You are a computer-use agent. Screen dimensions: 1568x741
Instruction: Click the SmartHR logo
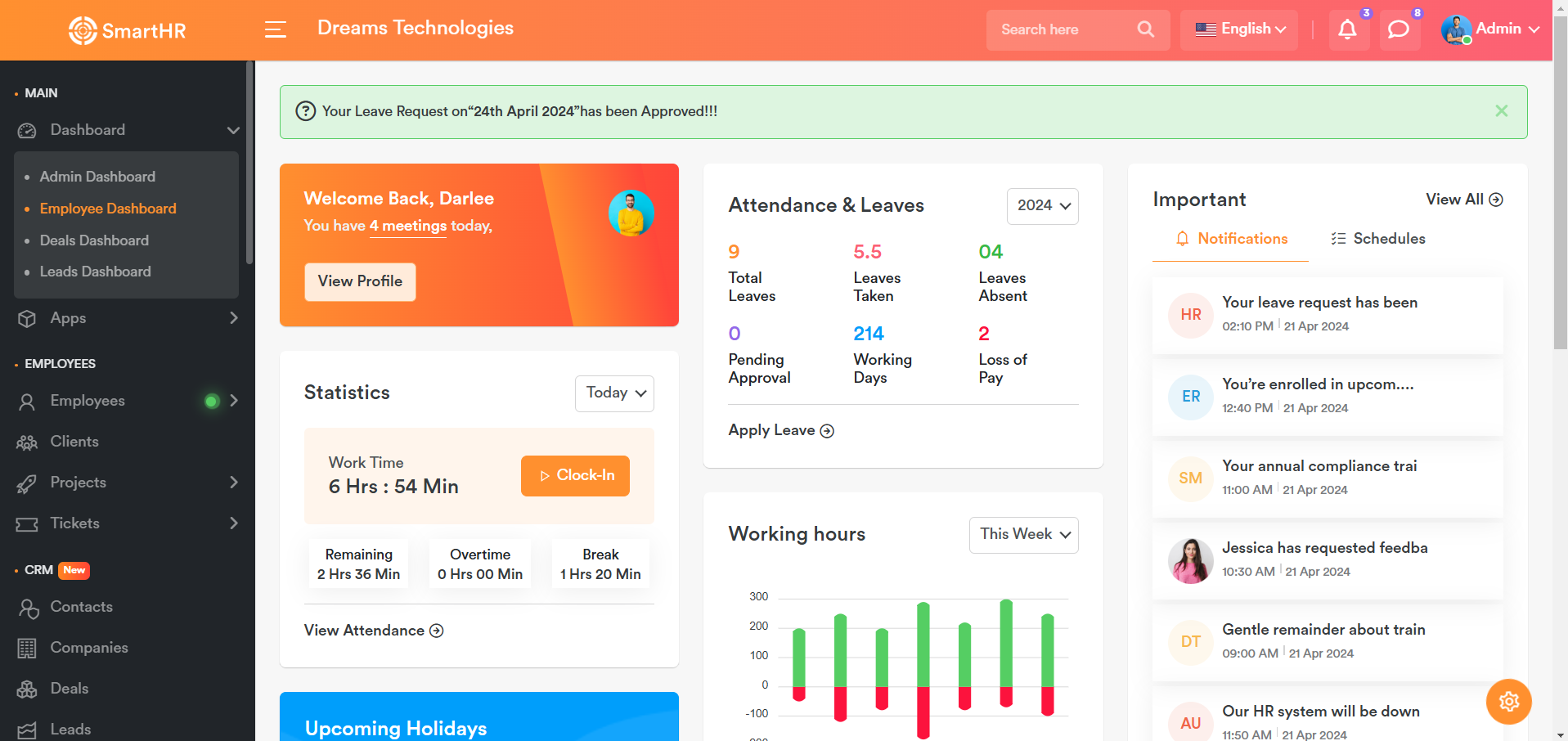tap(128, 31)
